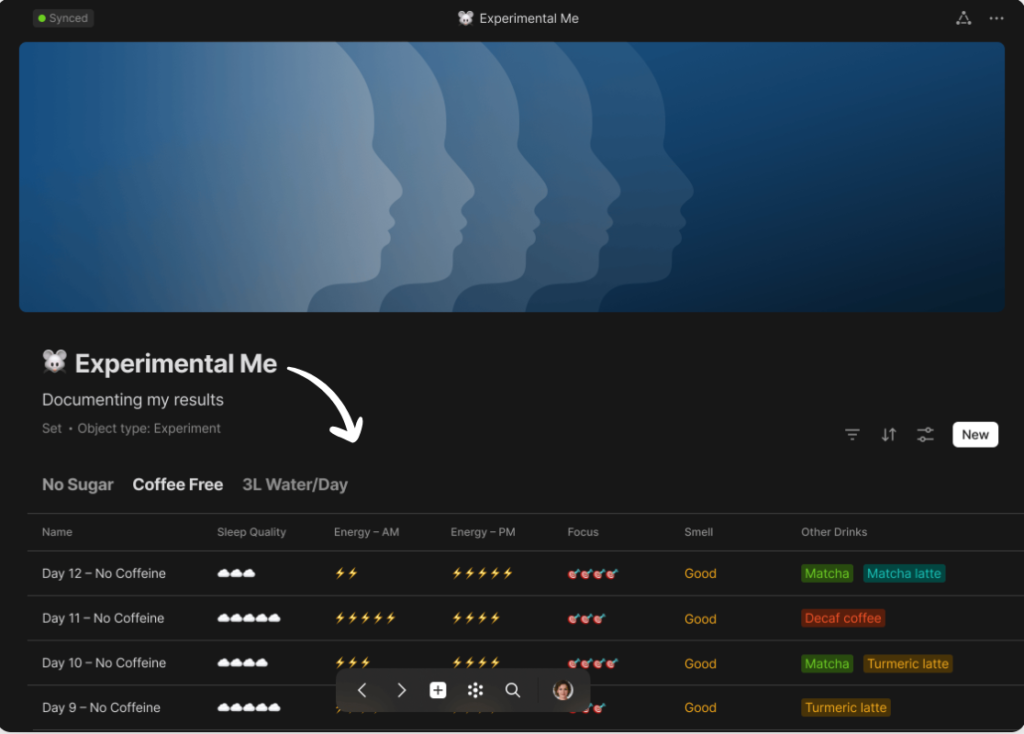Click Day 10 Energy PM lightning rating

(x=476, y=663)
